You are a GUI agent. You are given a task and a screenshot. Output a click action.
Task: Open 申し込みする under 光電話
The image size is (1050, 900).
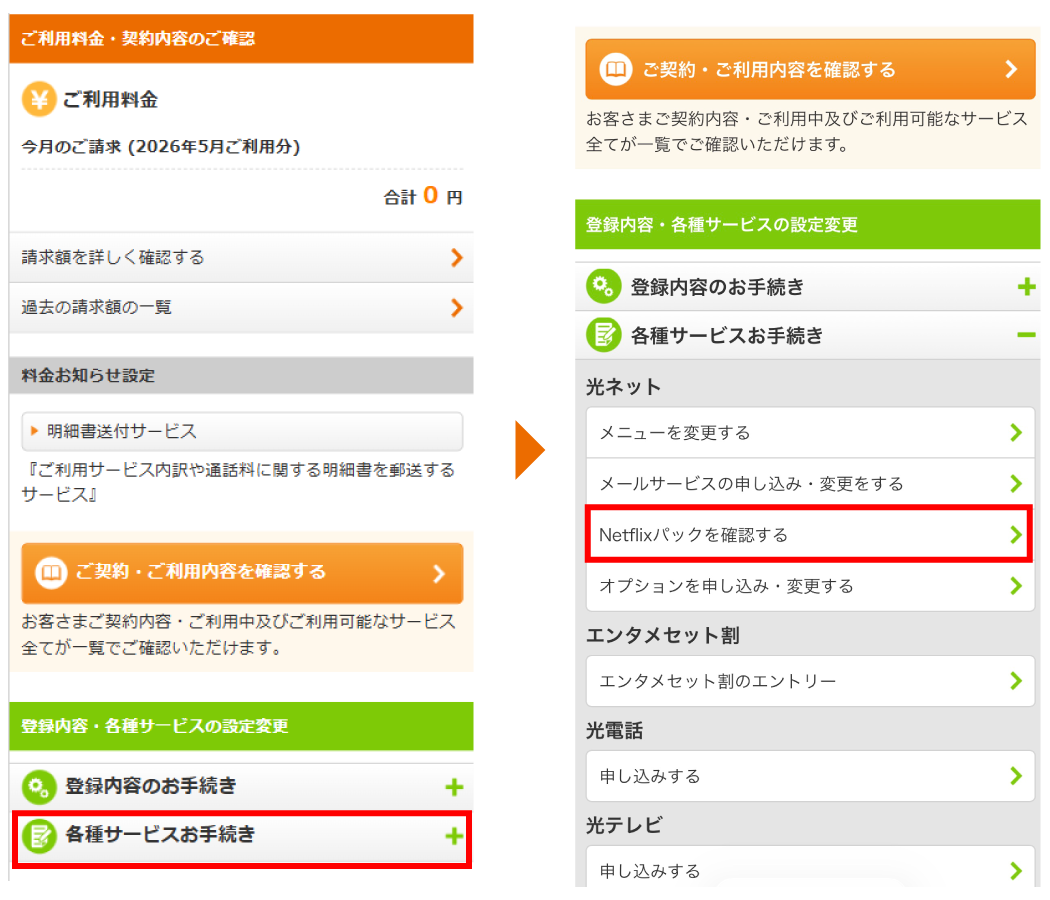[810, 776]
